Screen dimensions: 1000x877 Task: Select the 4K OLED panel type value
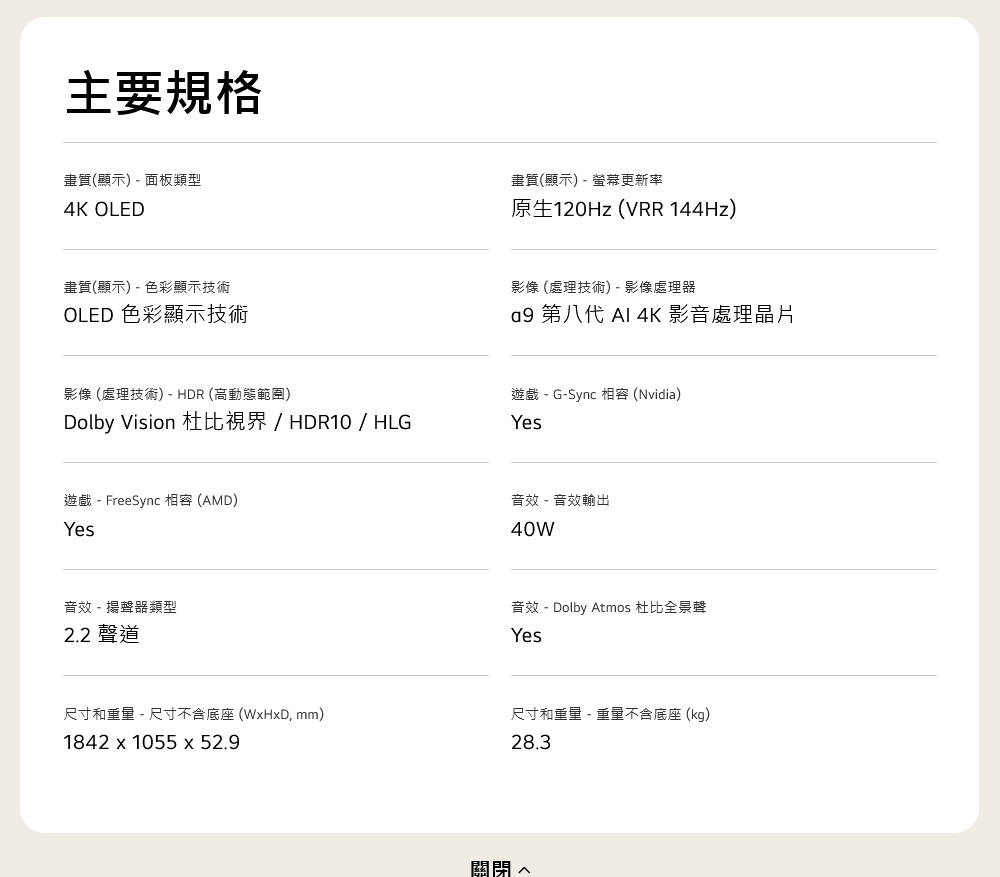104,209
